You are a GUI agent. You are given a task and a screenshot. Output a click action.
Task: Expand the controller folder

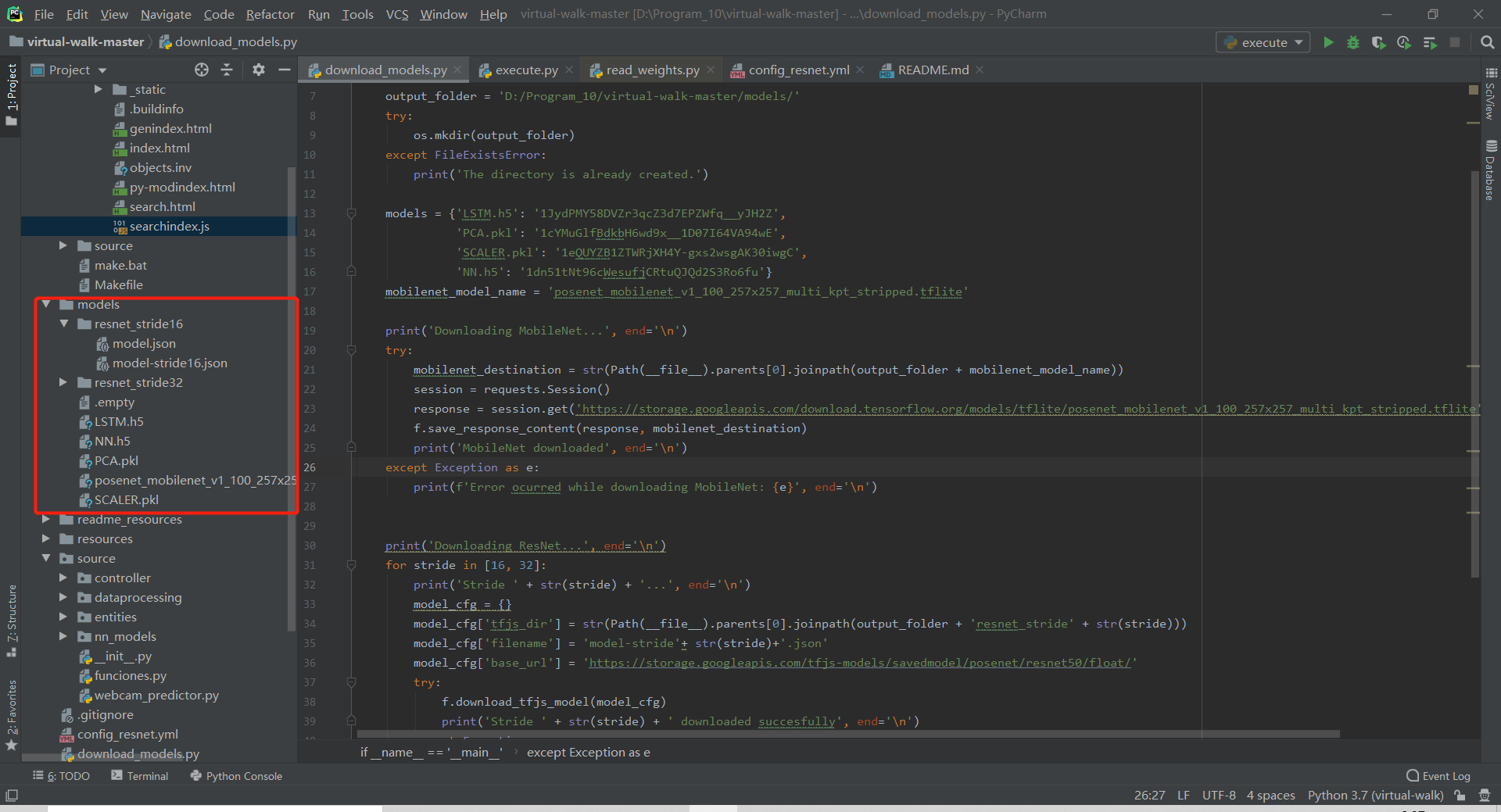click(63, 578)
